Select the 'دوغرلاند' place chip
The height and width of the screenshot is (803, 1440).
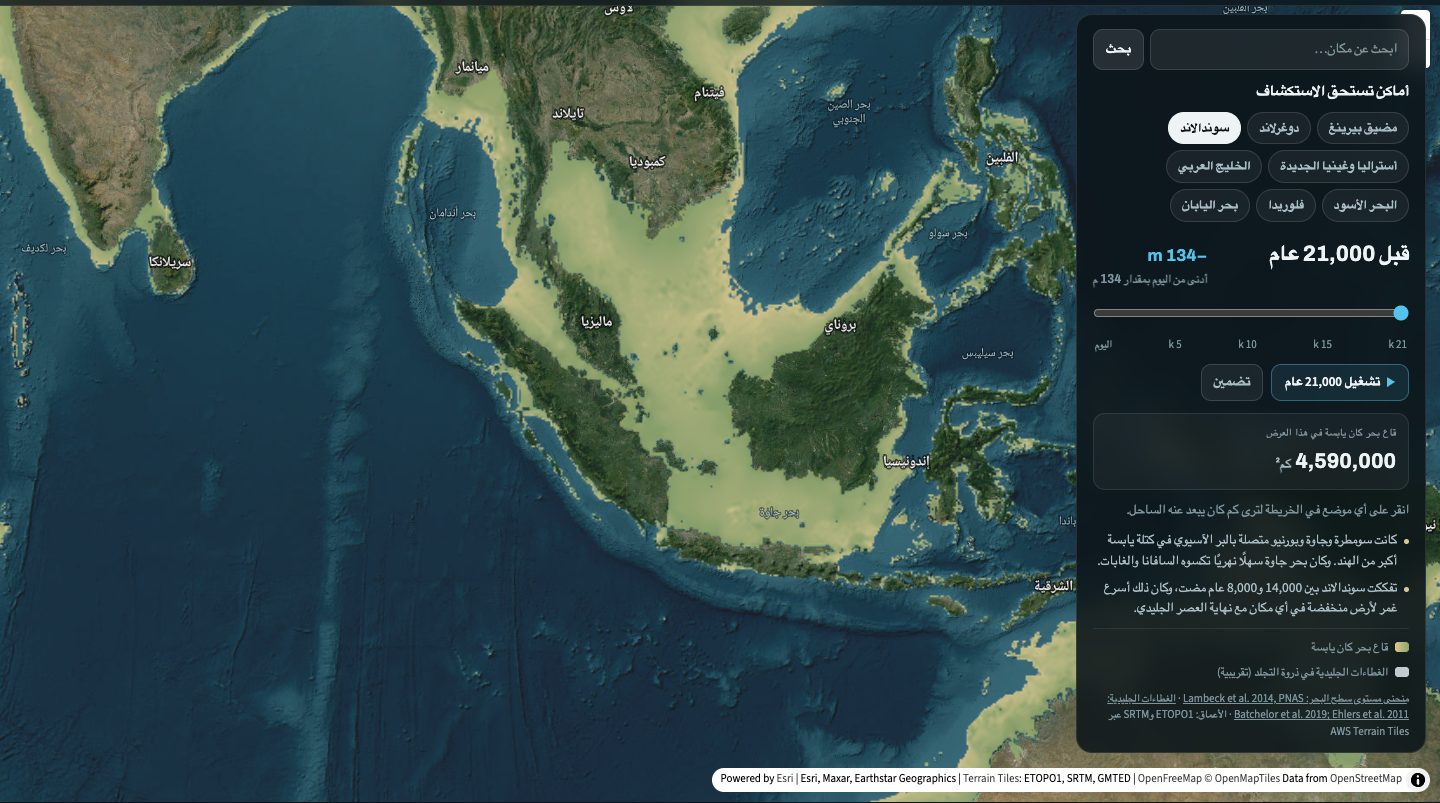click(x=1278, y=128)
